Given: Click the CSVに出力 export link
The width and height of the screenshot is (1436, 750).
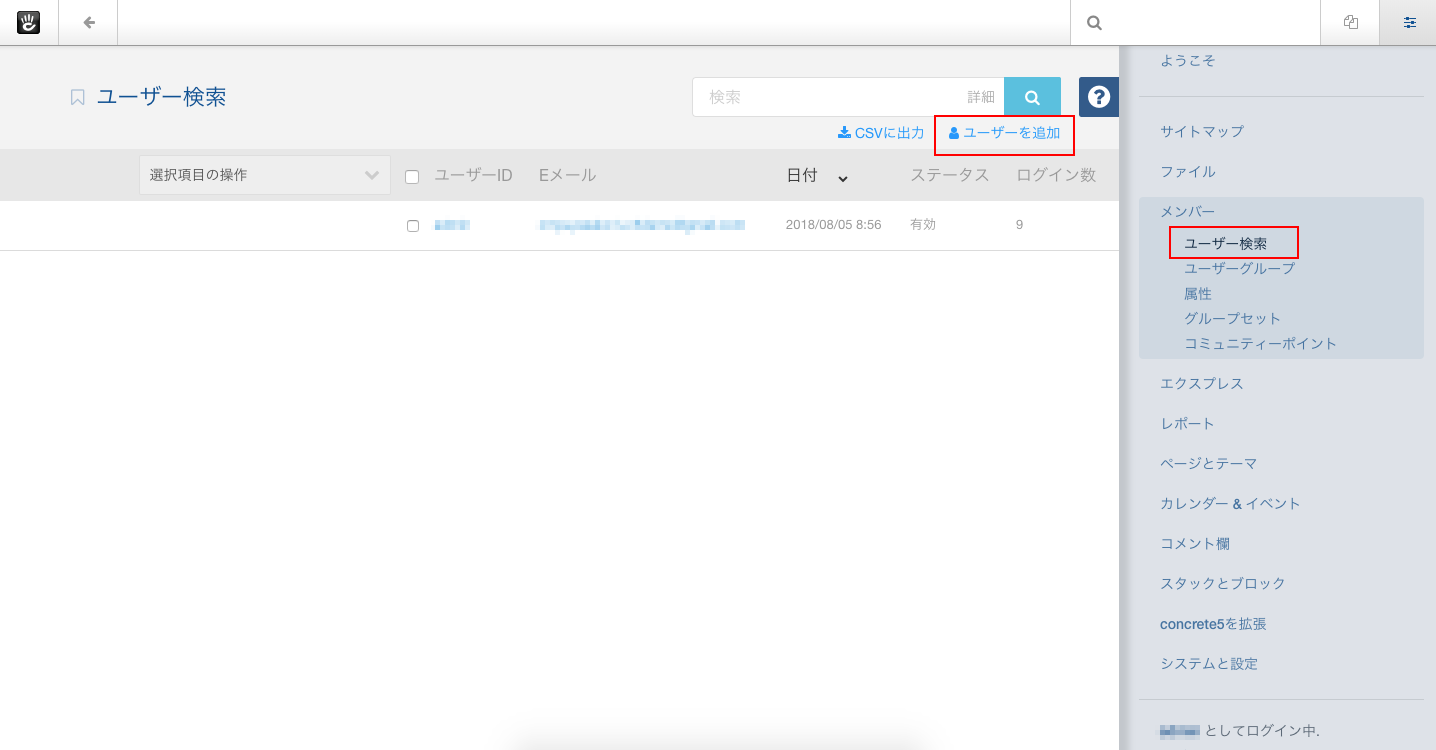Looking at the screenshot, I should [x=881, y=132].
